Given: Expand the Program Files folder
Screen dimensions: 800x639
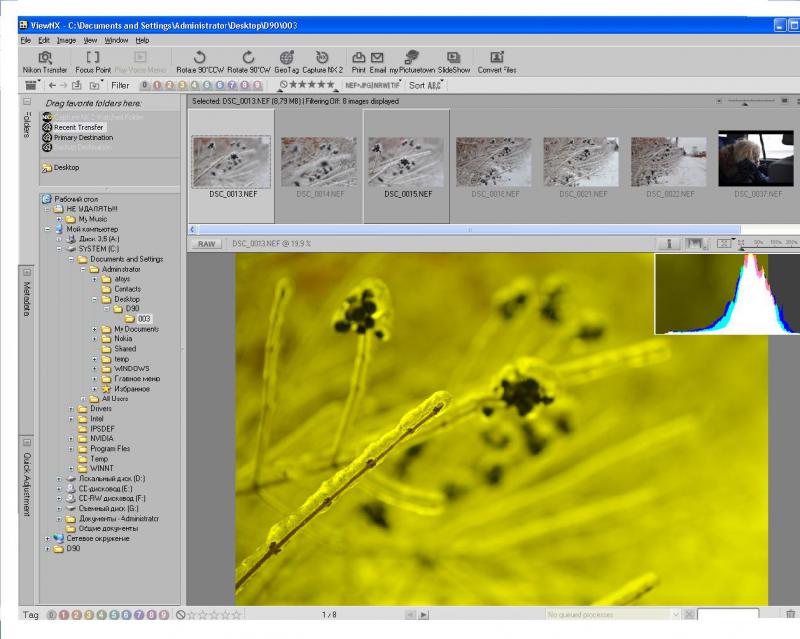Looking at the screenshot, I should pyautogui.click(x=71, y=449).
